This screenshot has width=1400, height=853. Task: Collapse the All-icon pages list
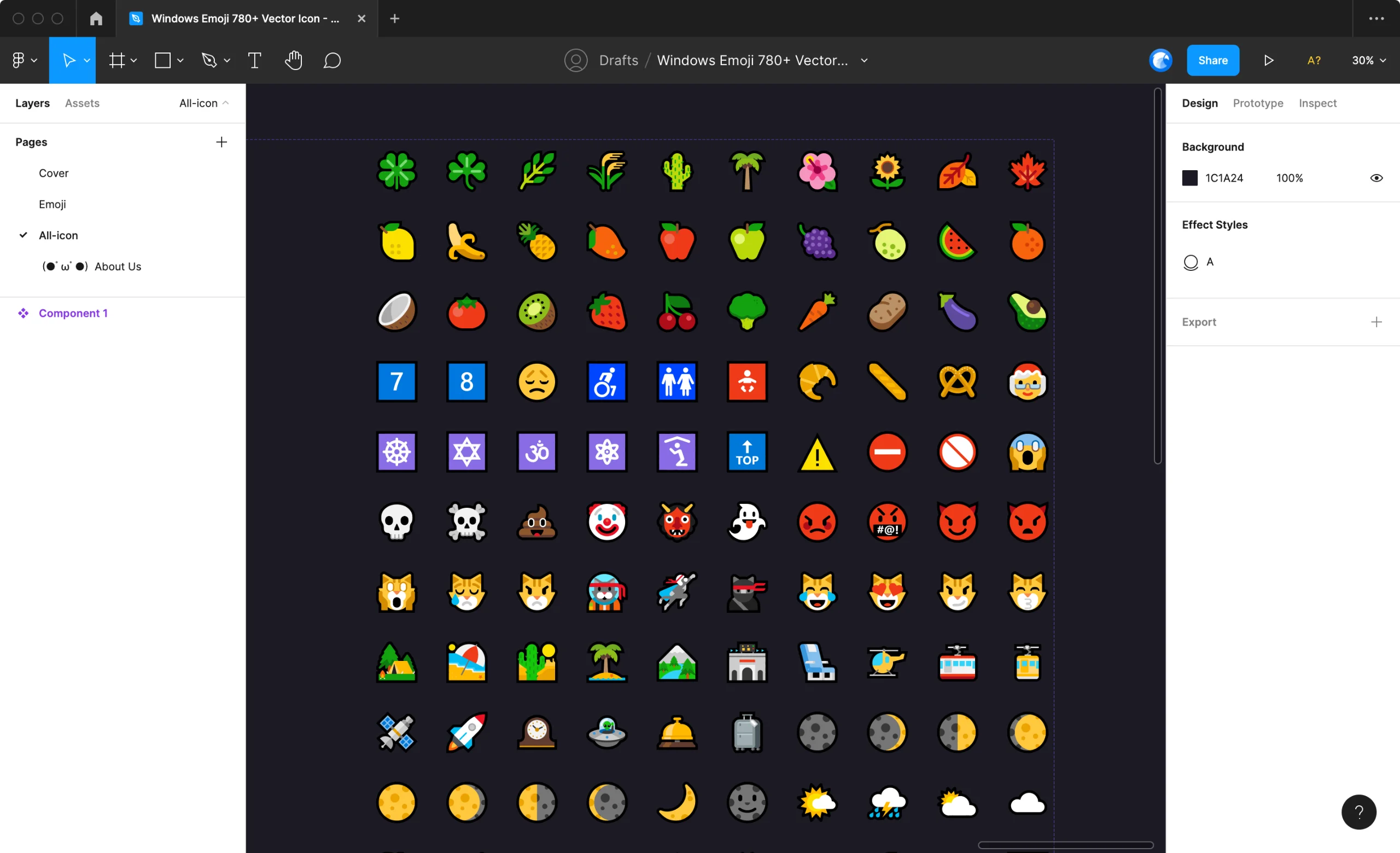pyautogui.click(x=204, y=103)
